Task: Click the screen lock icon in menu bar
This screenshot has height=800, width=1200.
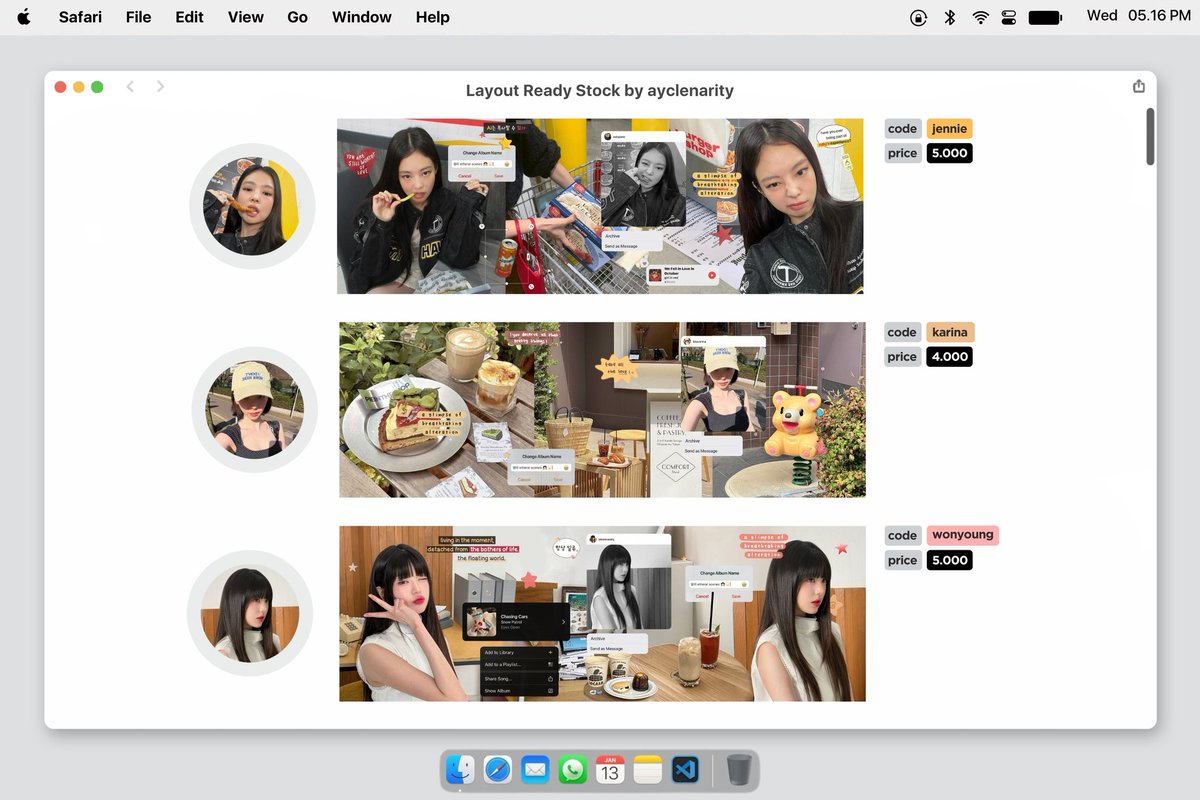Action: [918, 17]
